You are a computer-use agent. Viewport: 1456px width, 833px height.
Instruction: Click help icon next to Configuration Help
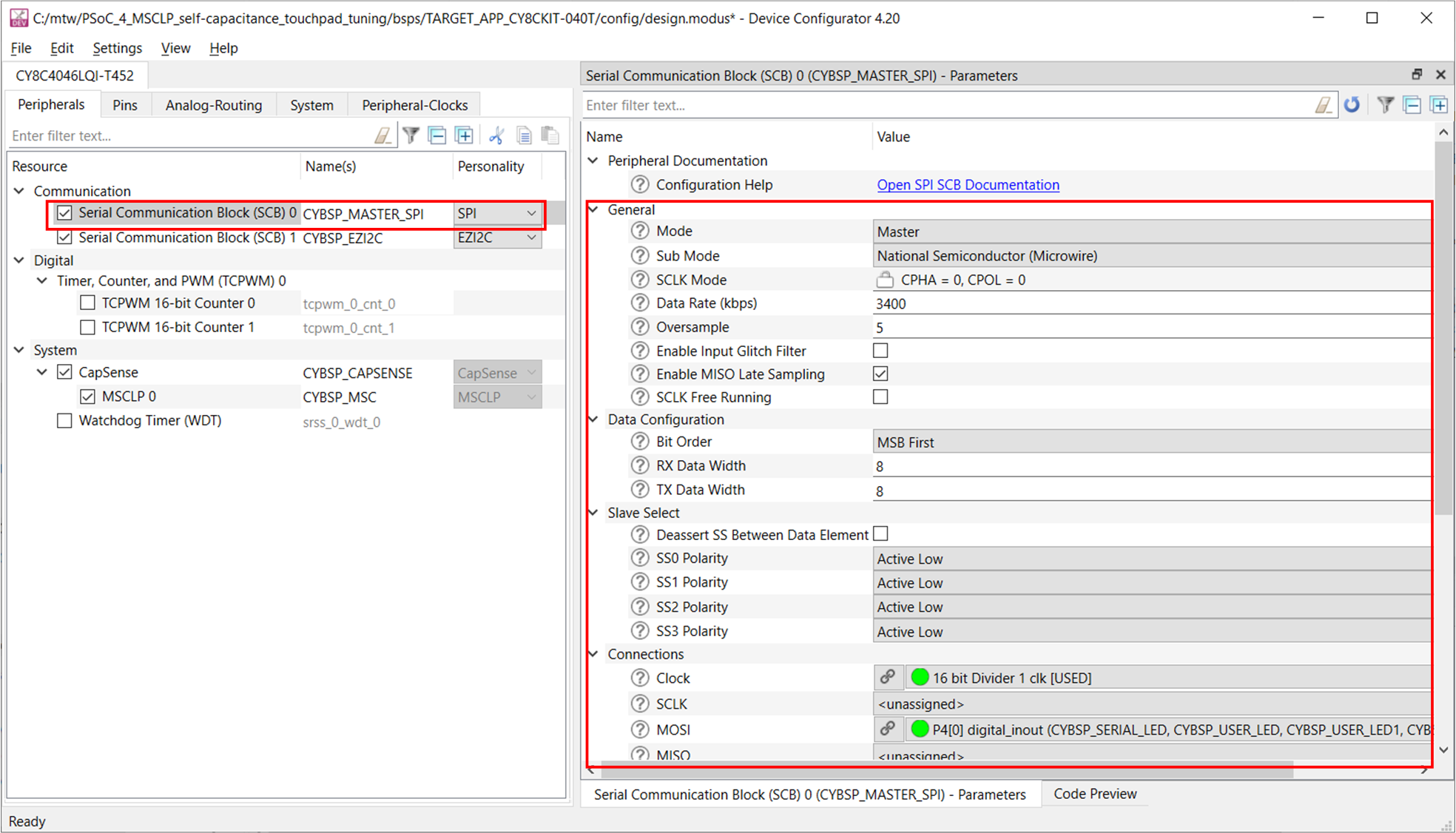tap(640, 184)
